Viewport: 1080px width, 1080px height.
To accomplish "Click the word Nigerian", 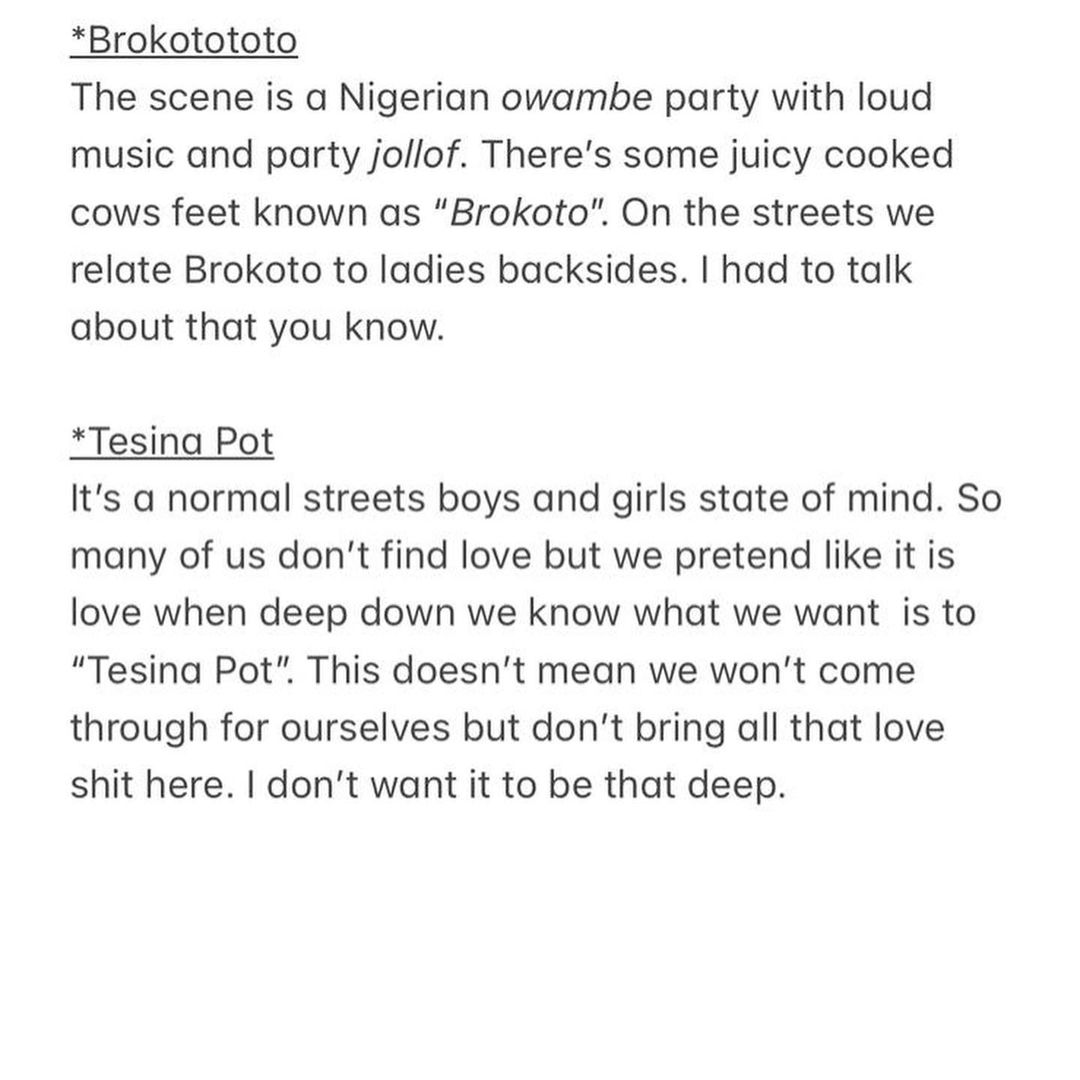I will [414, 98].
